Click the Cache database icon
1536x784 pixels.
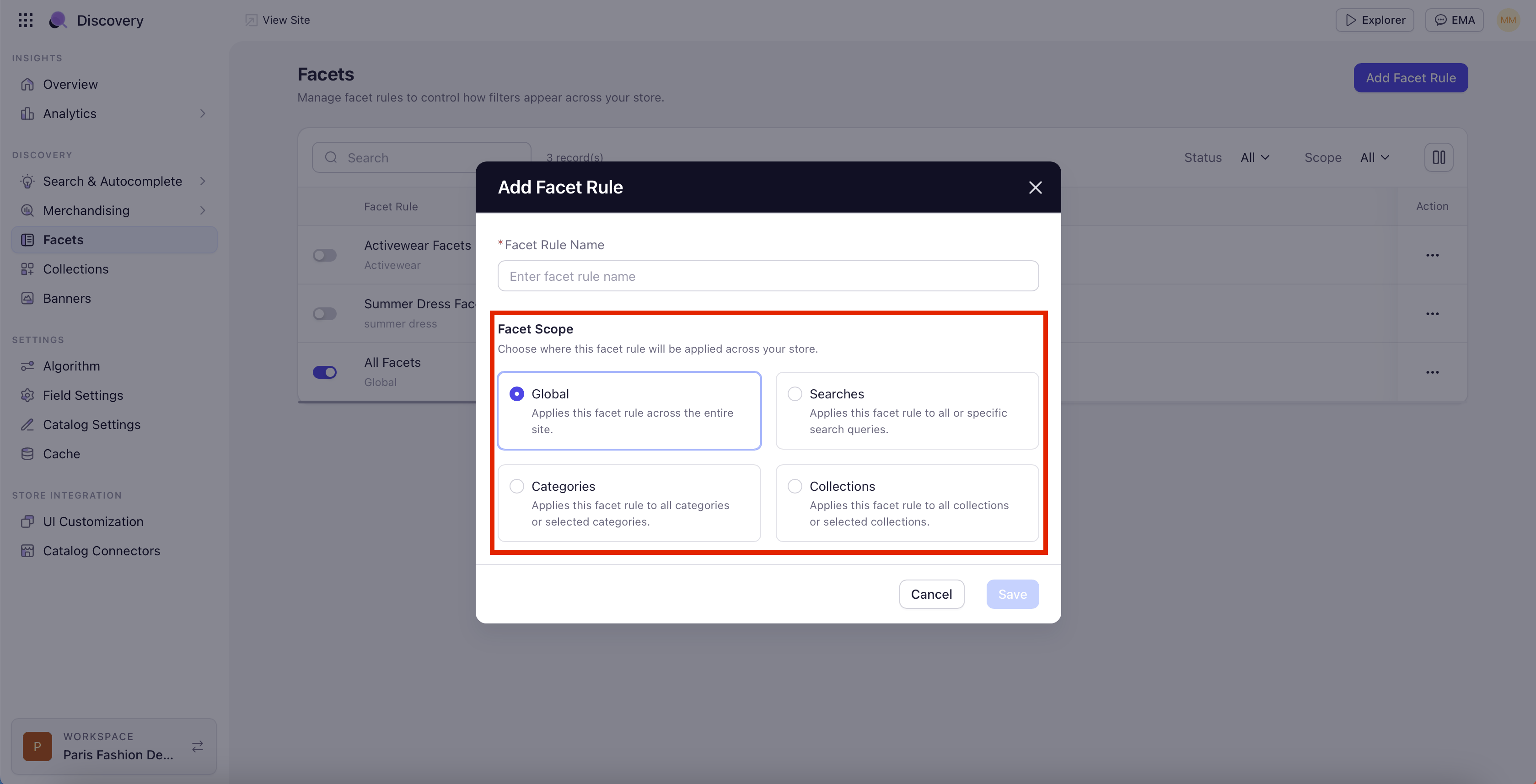[27, 454]
